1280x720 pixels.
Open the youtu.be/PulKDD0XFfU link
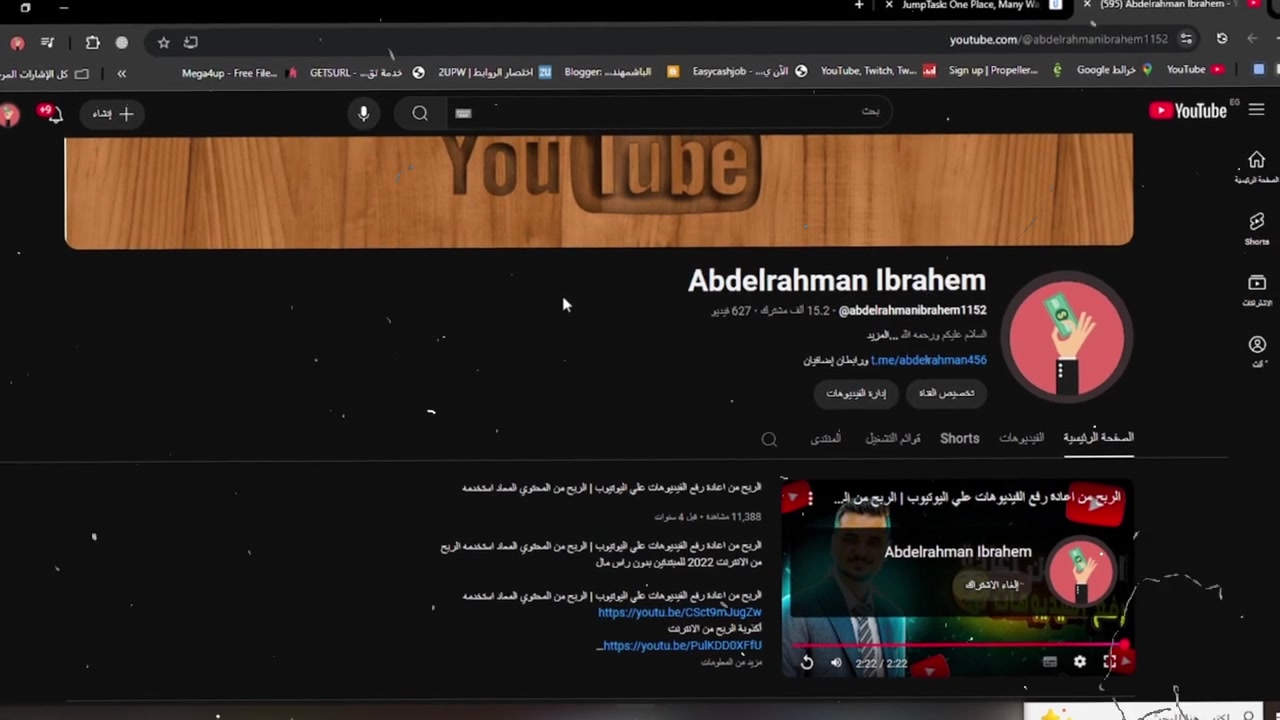coord(682,646)
